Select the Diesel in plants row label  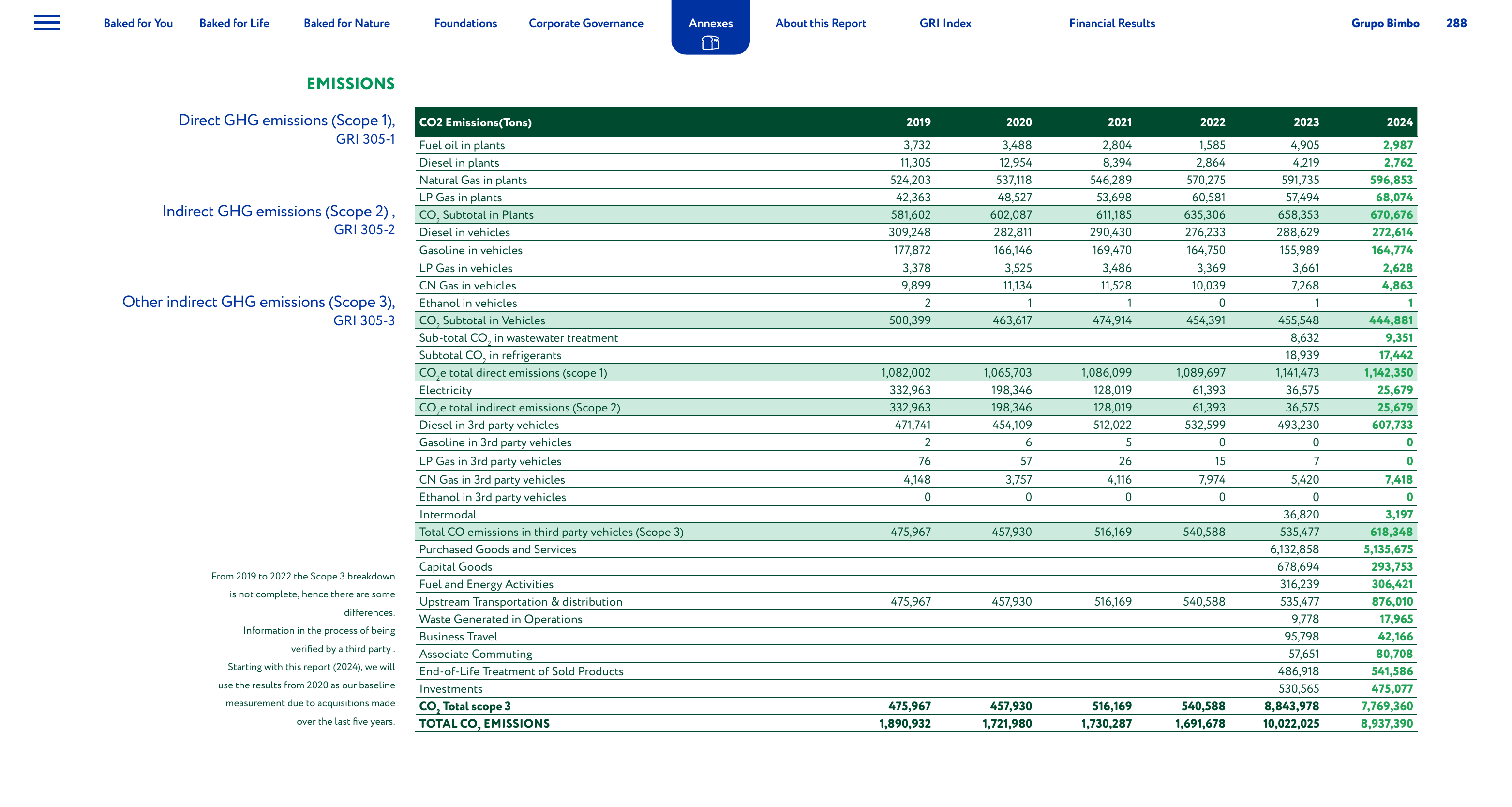coord(459,163)
